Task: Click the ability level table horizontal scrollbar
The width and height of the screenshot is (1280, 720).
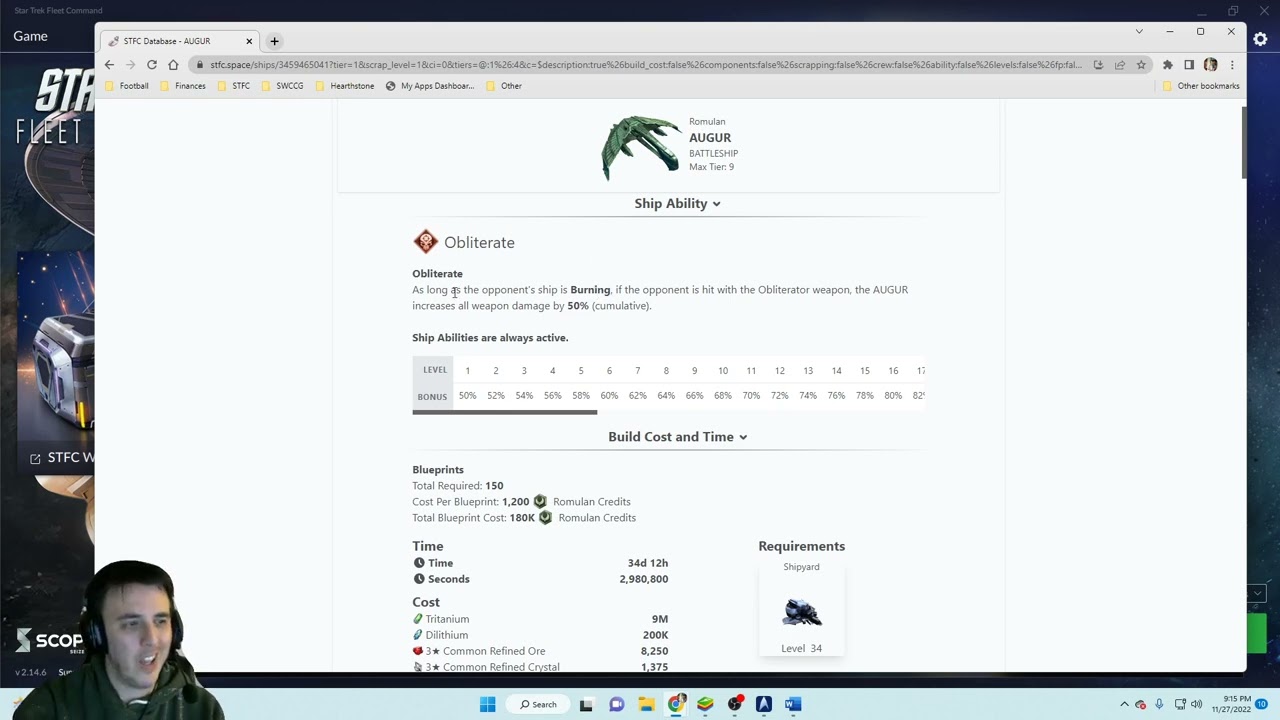Action: click(505, 412)
